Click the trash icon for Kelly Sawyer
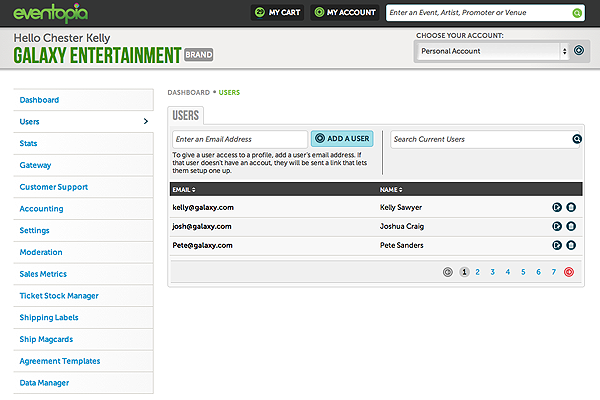600x400 pixels. (x=571, y=207)
